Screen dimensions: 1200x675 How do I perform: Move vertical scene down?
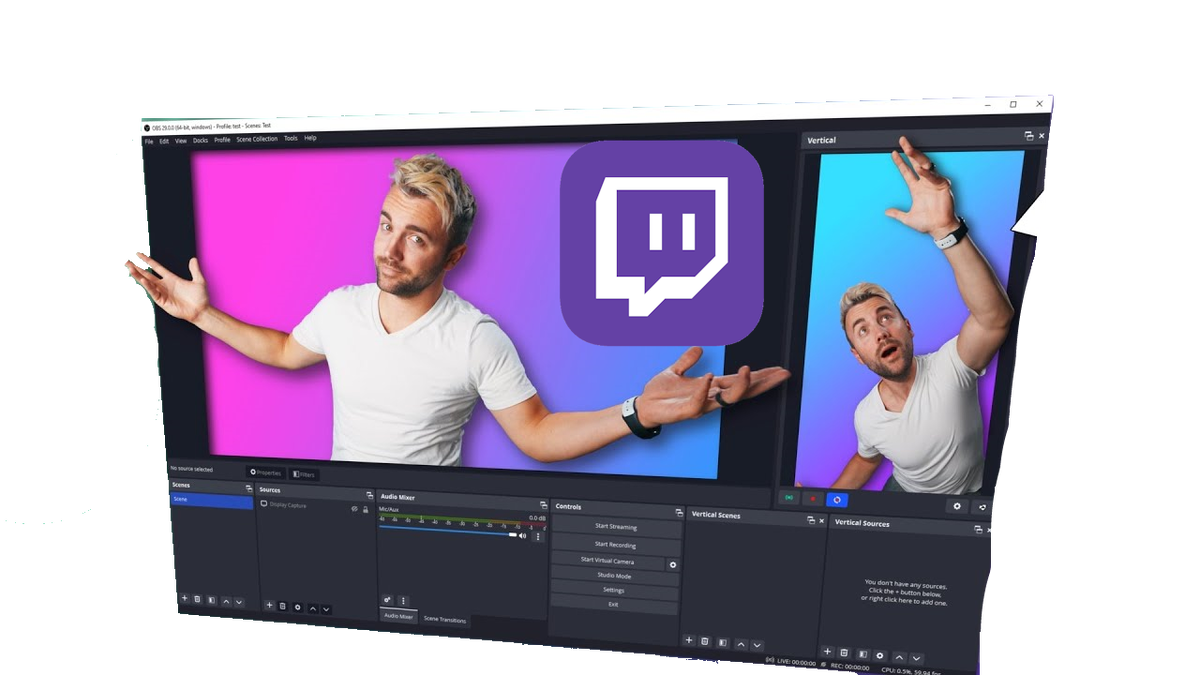point(757,646)
